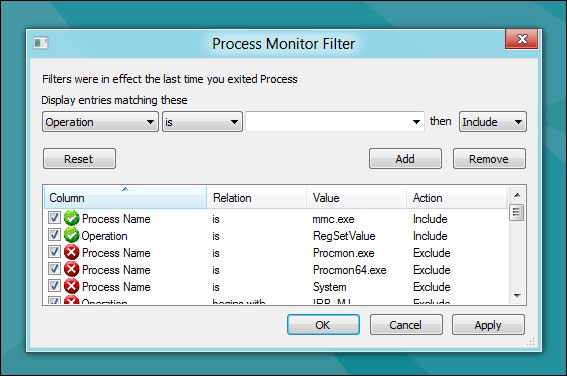The width and height of the screenshot is (567, 376).
Task: Click the Remove button
Action: pyautogui.click(x=489, y=159)
